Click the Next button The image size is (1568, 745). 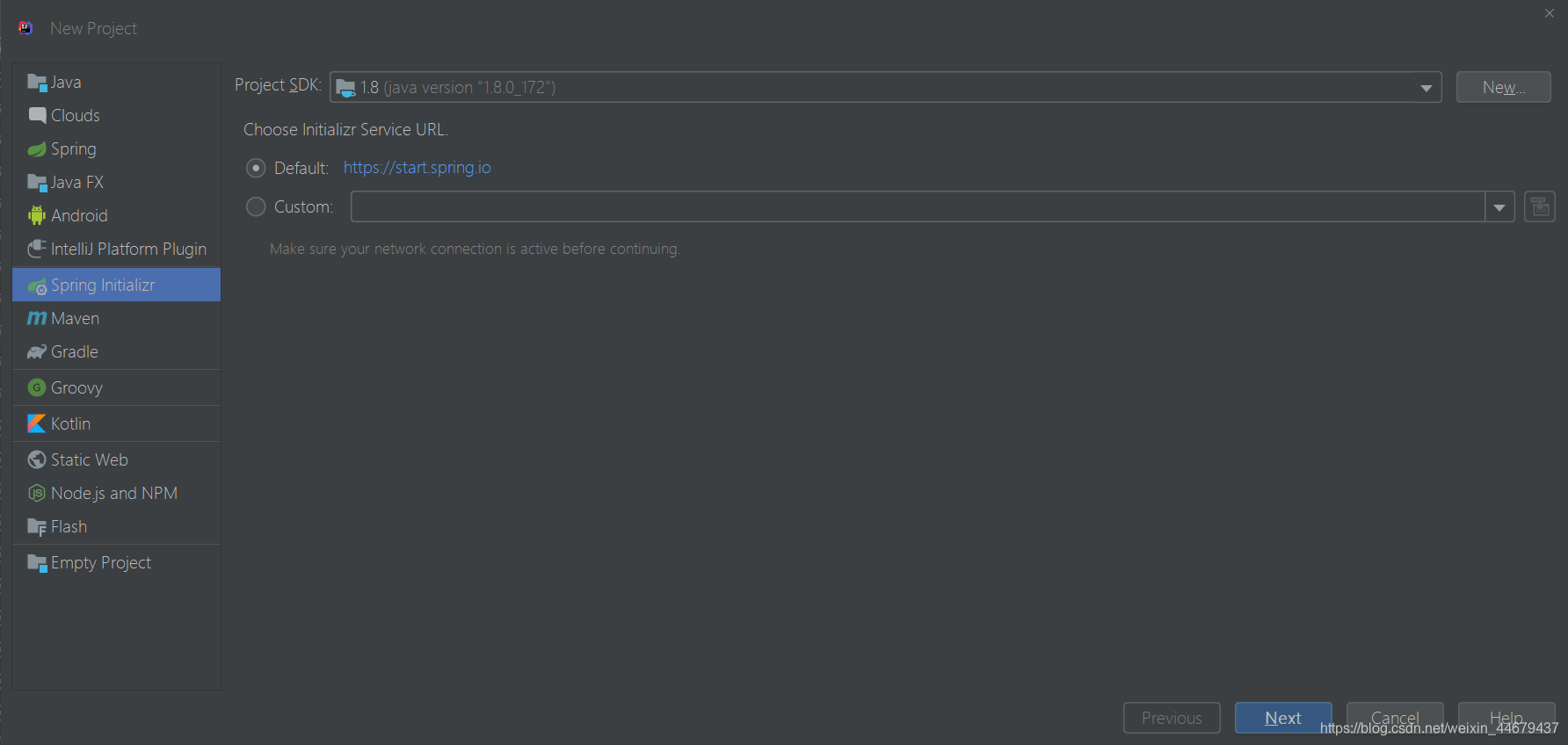[1283, 718]
